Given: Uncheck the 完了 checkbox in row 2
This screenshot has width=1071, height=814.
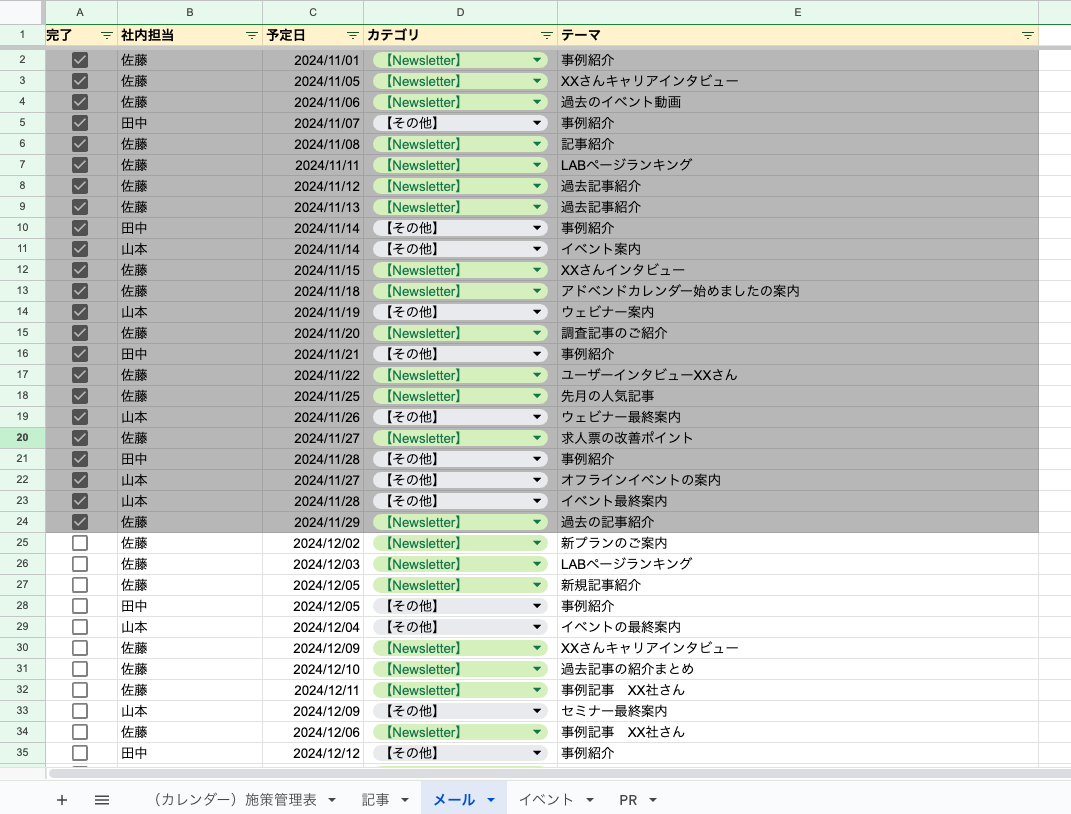Looking at the screenshot, I should pyautogui.click(x=80, y=60).
